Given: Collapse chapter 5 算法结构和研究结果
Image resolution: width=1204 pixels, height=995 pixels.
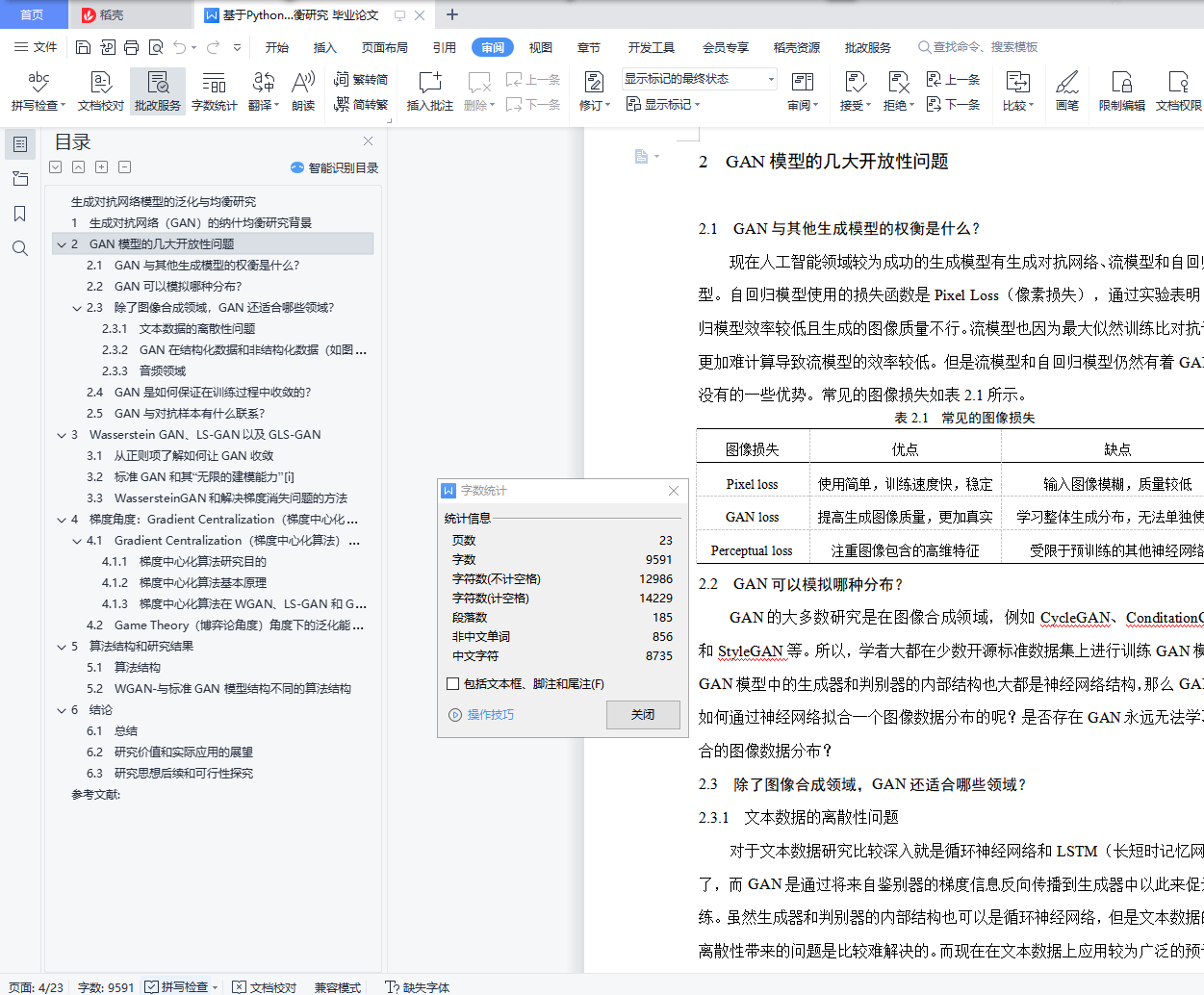Looking at the screenshot, I should [x=61, y=647].
